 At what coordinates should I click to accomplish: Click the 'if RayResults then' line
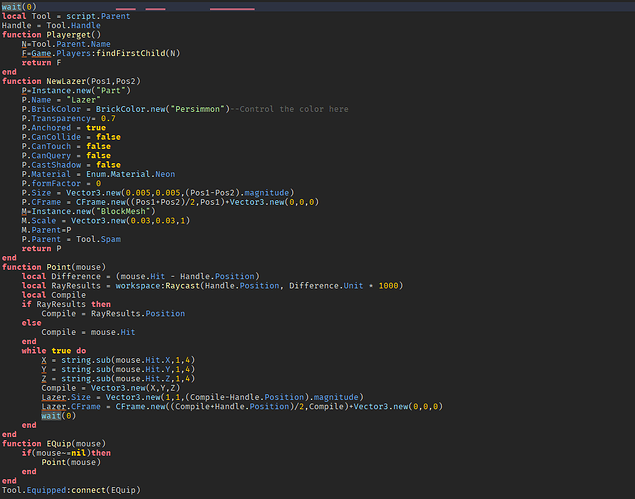tap(66, 305)
